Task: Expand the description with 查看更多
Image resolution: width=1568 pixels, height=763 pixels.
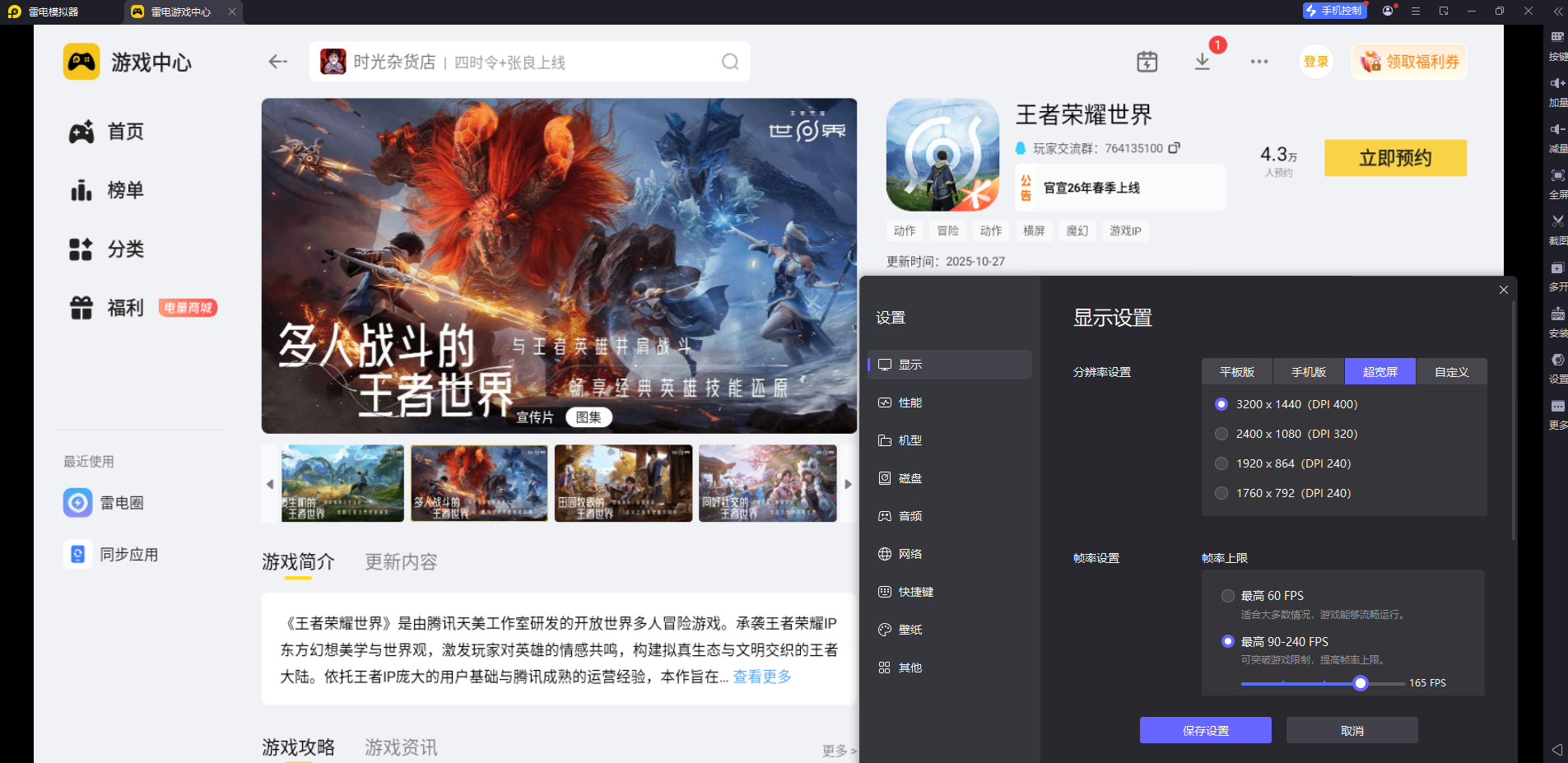Action: pos(761,677)
